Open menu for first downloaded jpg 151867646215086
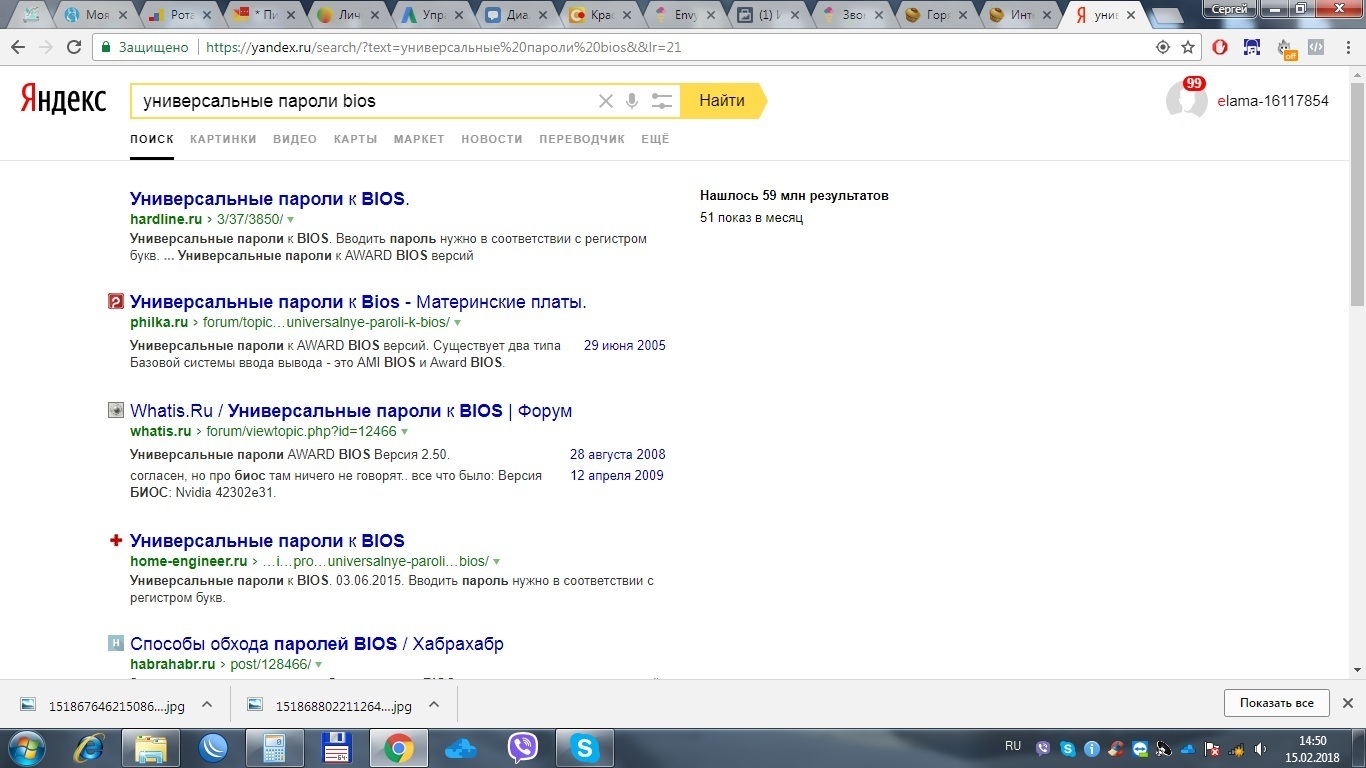1366x768 pixels. pyautogui.click(x=207, y=704)
